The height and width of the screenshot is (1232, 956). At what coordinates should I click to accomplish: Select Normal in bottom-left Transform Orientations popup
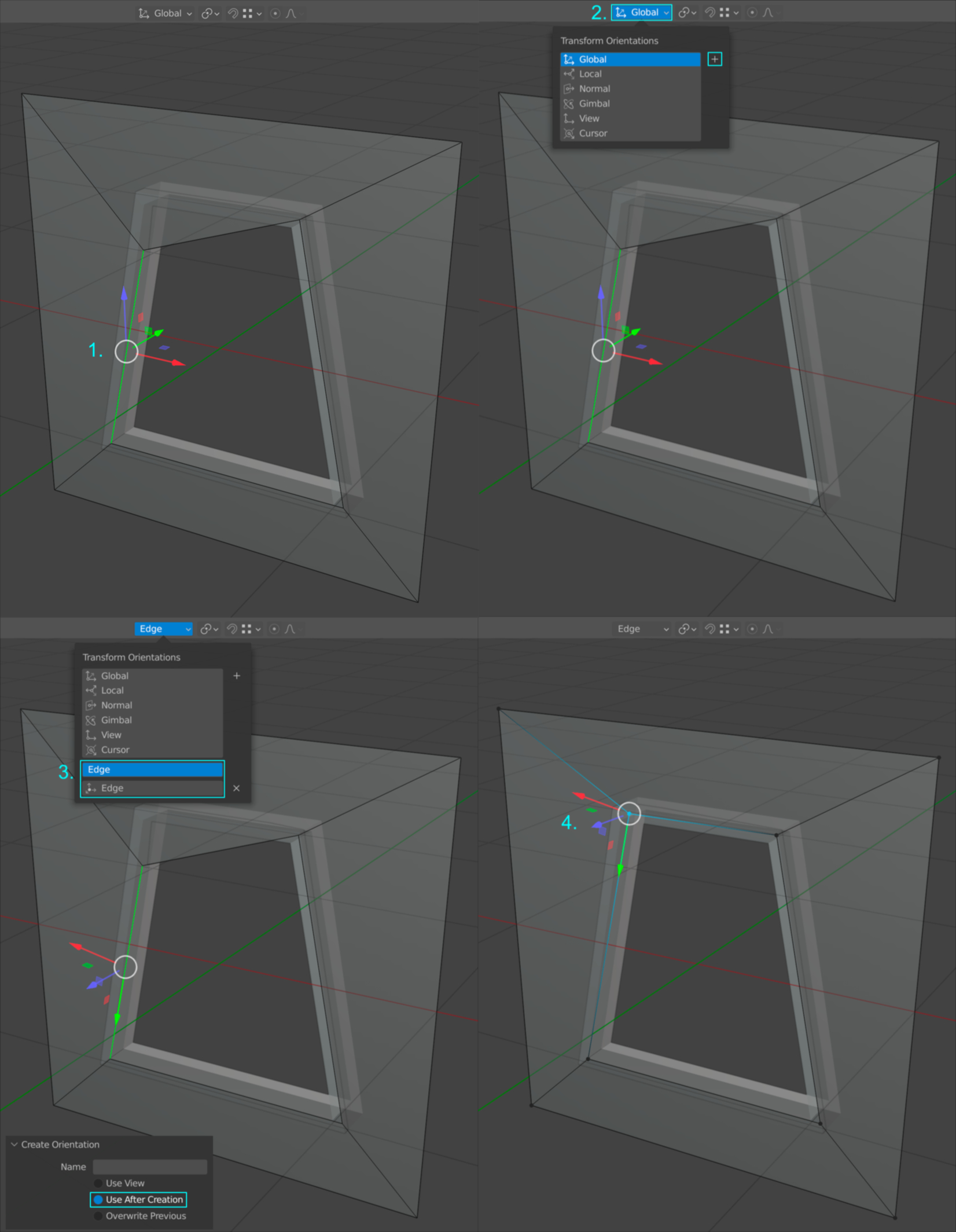pyautogui.click(x=153, y=705)
